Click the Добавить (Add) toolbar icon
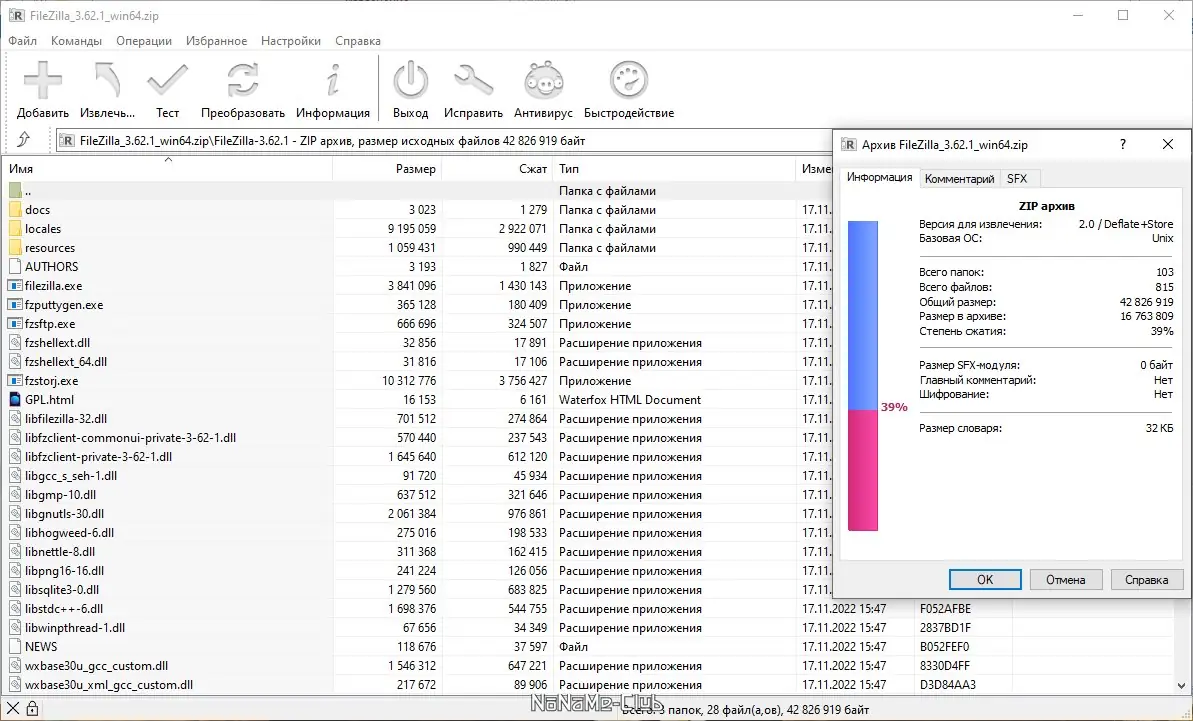Screen dimensions: 1193x721 (43, 81)
